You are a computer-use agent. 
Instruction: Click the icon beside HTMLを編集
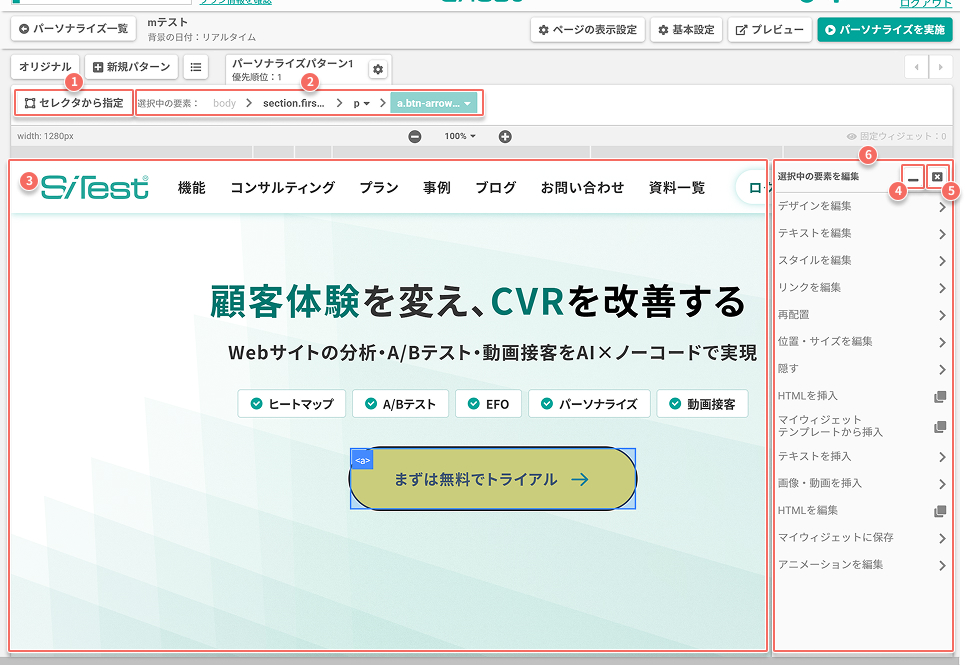(940, 511)
